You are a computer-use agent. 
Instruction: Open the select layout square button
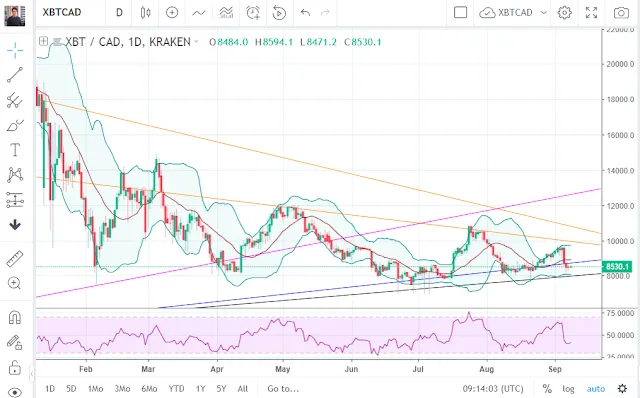click(460, 13)
